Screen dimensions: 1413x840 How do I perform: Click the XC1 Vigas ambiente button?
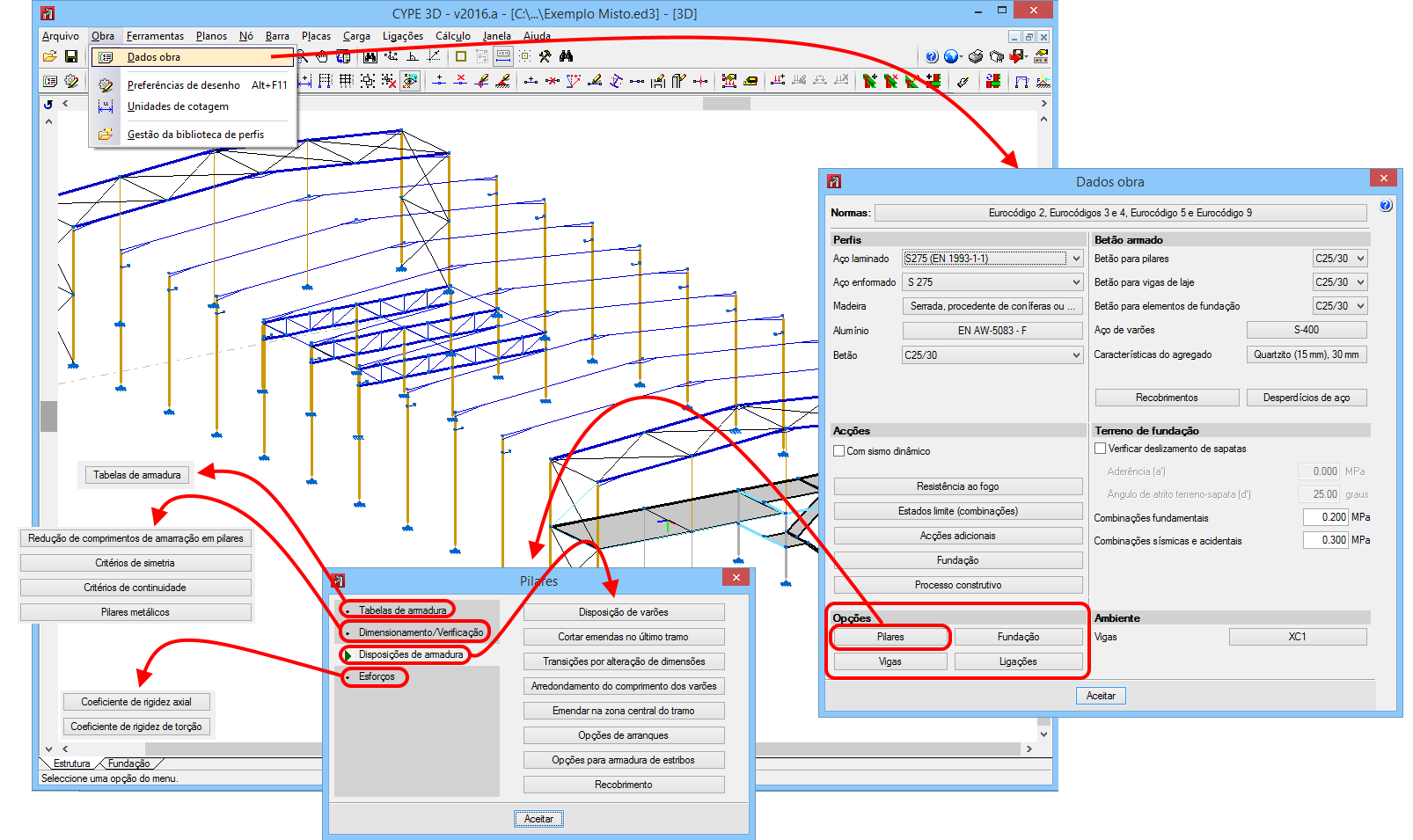click(1298, 637)
